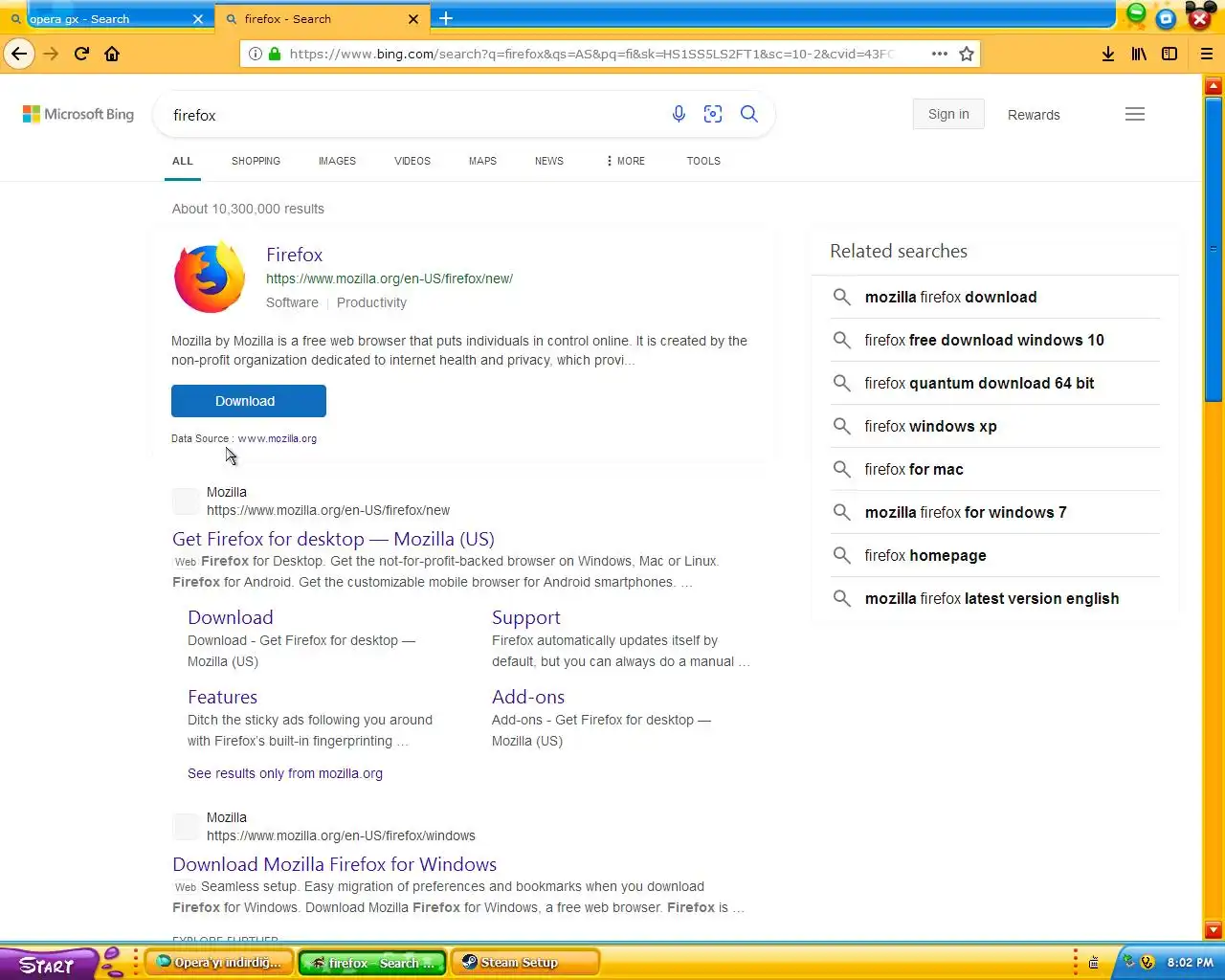Select the ALL results tab
The height and width of the screenshot is (980, 1225).
pyautogui.click(x=183, y=161)
